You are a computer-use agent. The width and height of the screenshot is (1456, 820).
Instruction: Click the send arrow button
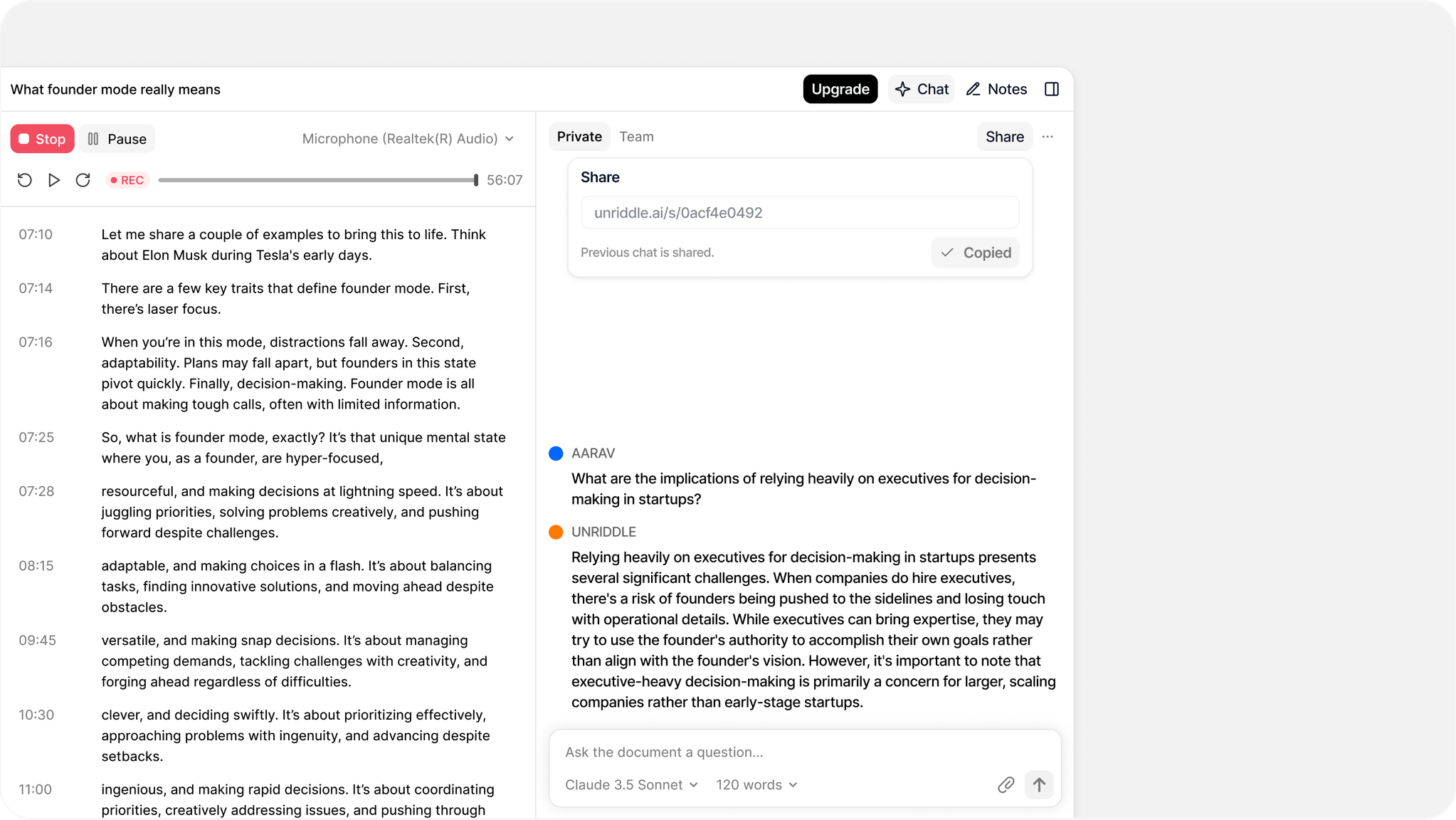pos(1039,784)
